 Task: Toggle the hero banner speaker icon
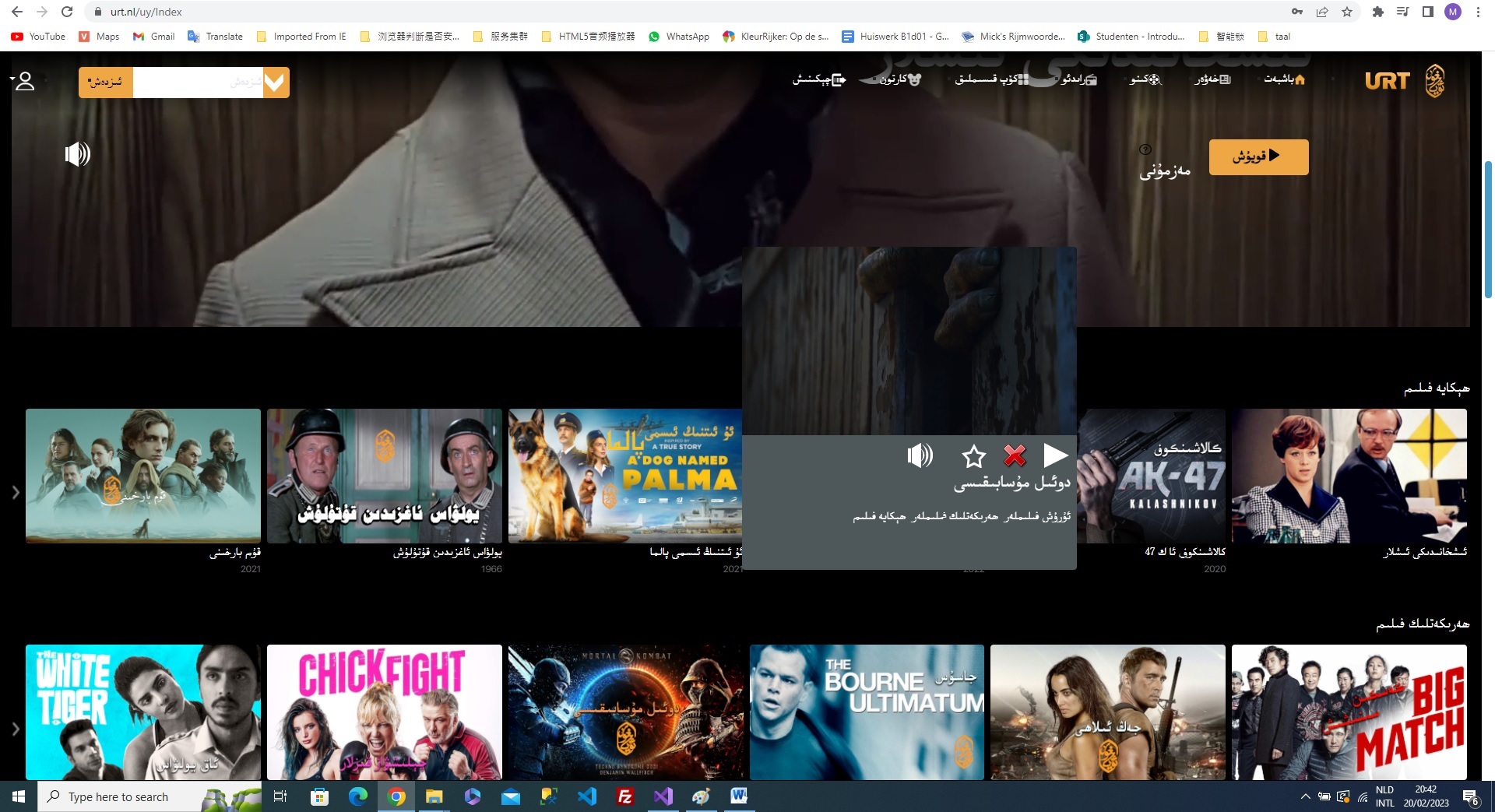(x=78, y=154)
